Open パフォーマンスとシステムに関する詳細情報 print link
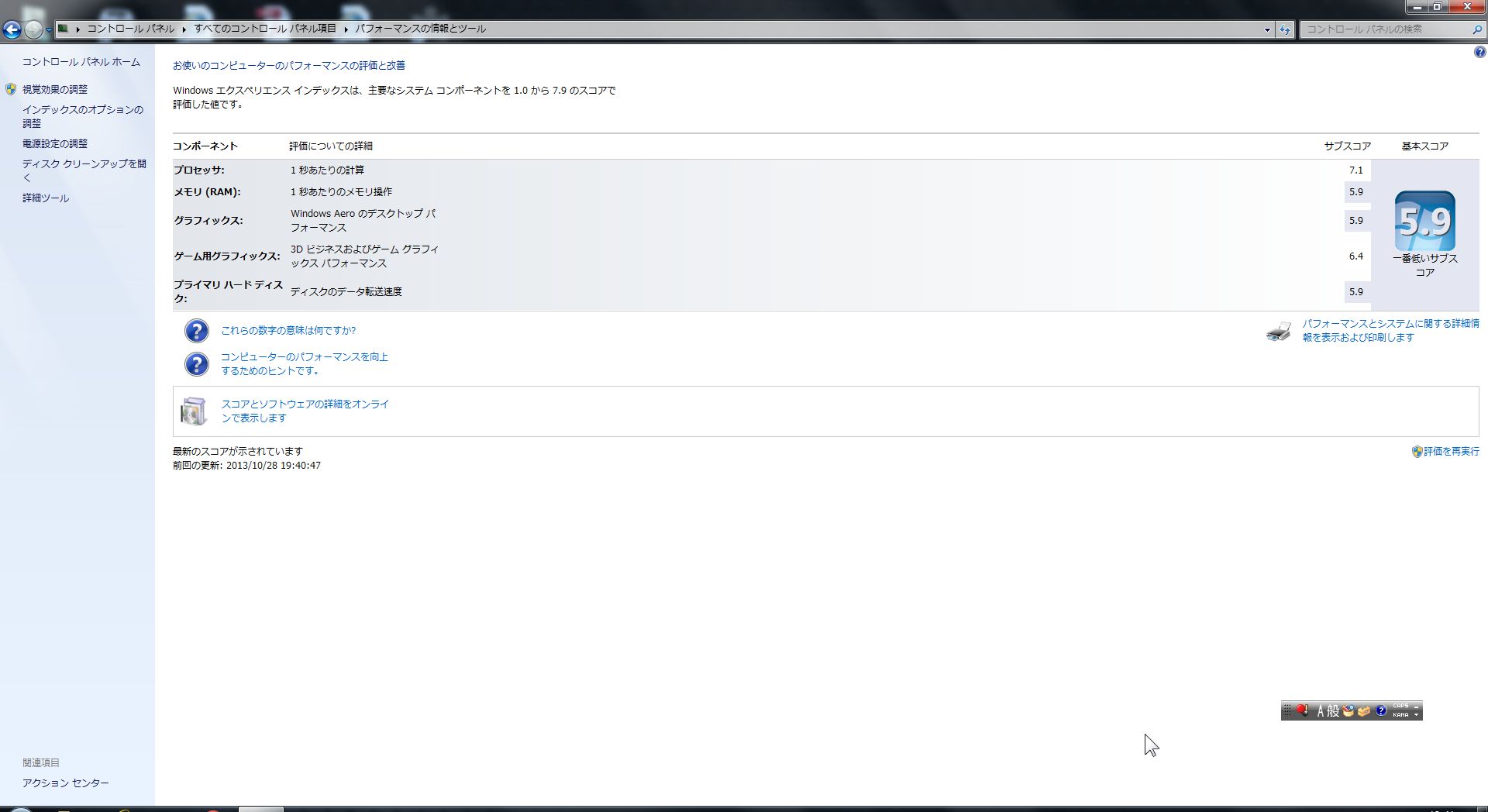The width and height of the screenshot is (1488, 812). [x=1390, y=330]
